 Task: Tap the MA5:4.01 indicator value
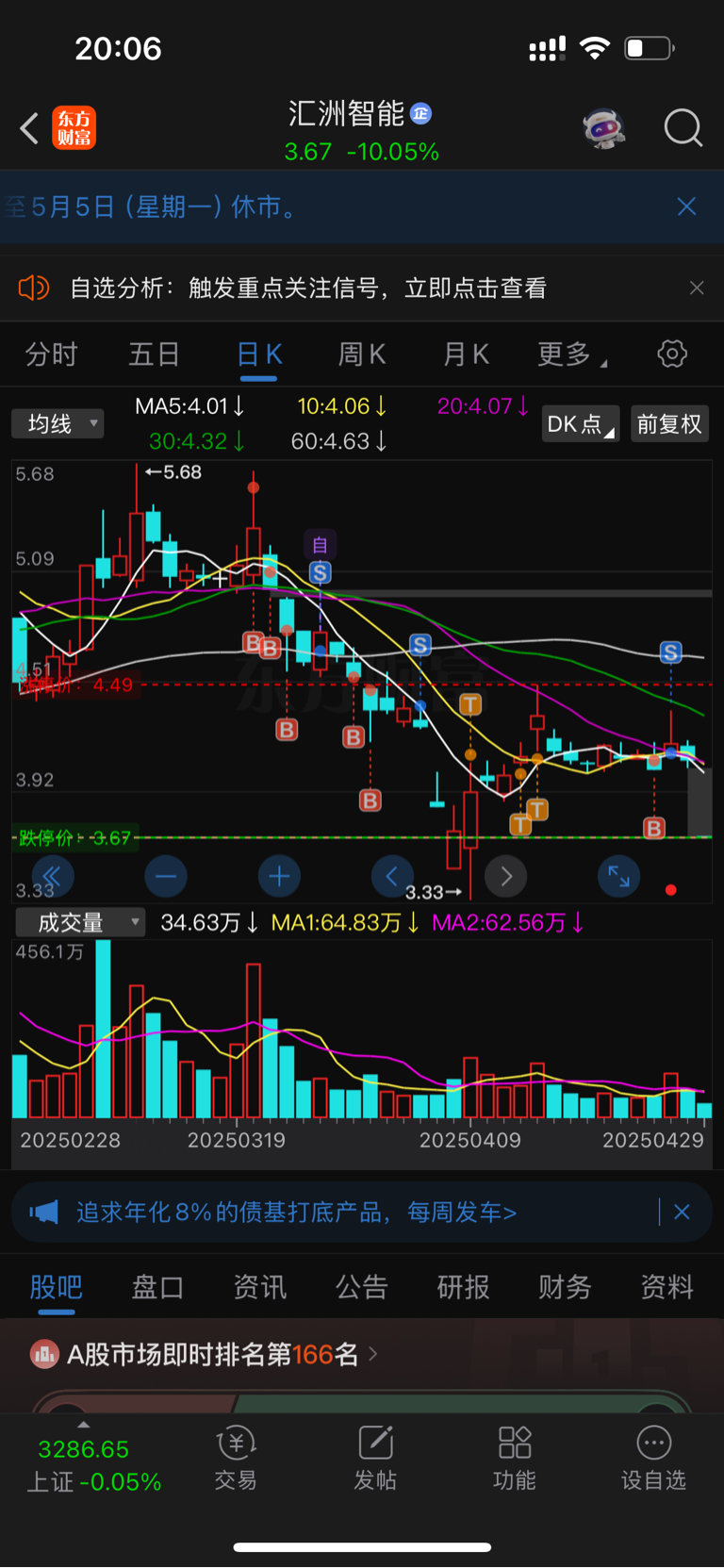tap(189, 406)
